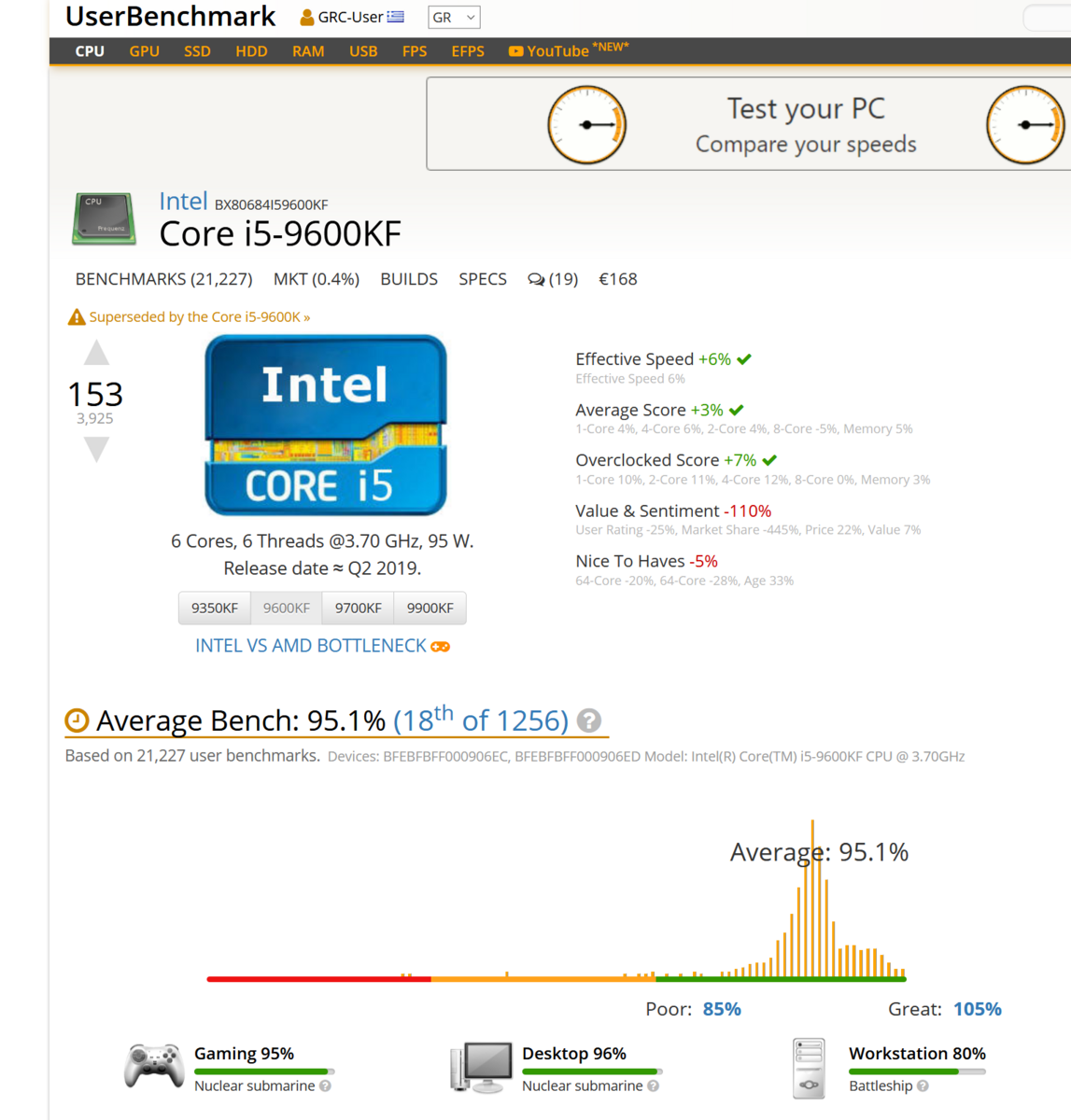Select the 9900KF model button
1071x1120 pixels.
point(430,608)
